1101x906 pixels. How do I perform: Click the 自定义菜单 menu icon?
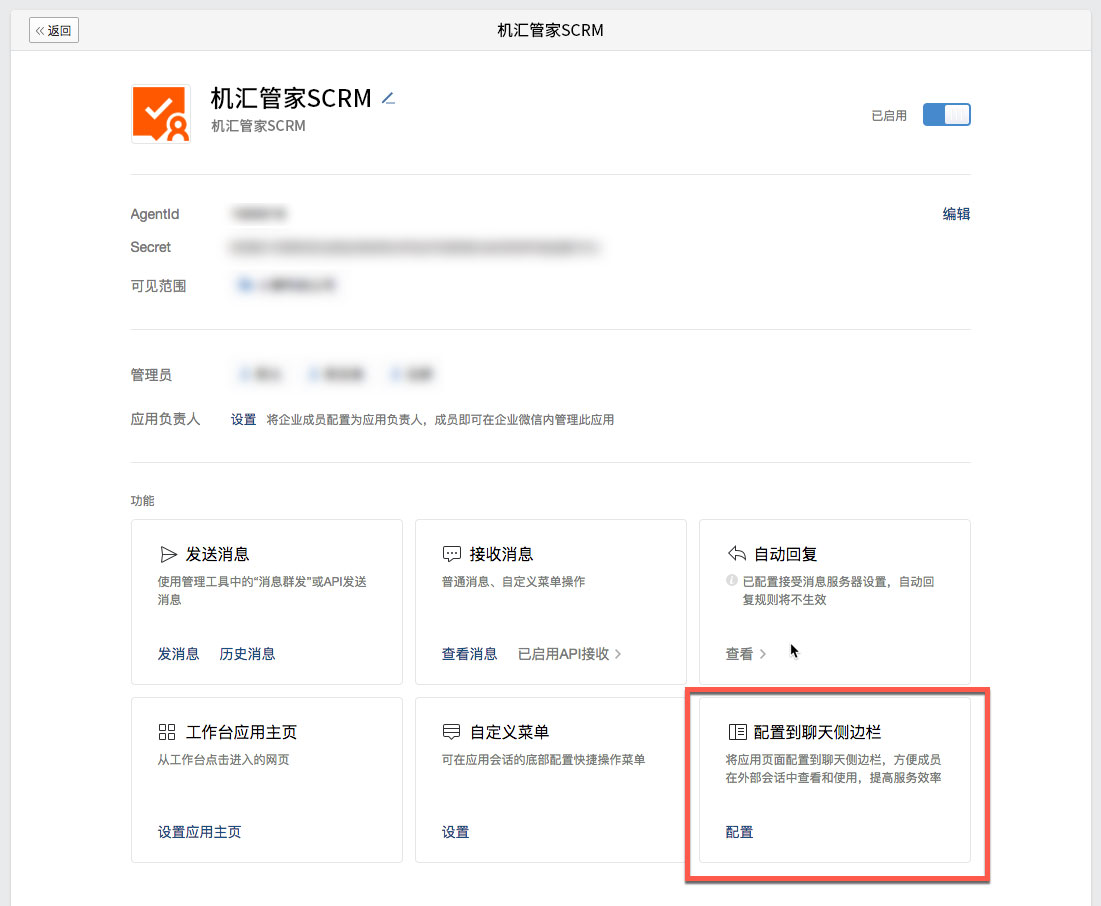coord(451,732)
